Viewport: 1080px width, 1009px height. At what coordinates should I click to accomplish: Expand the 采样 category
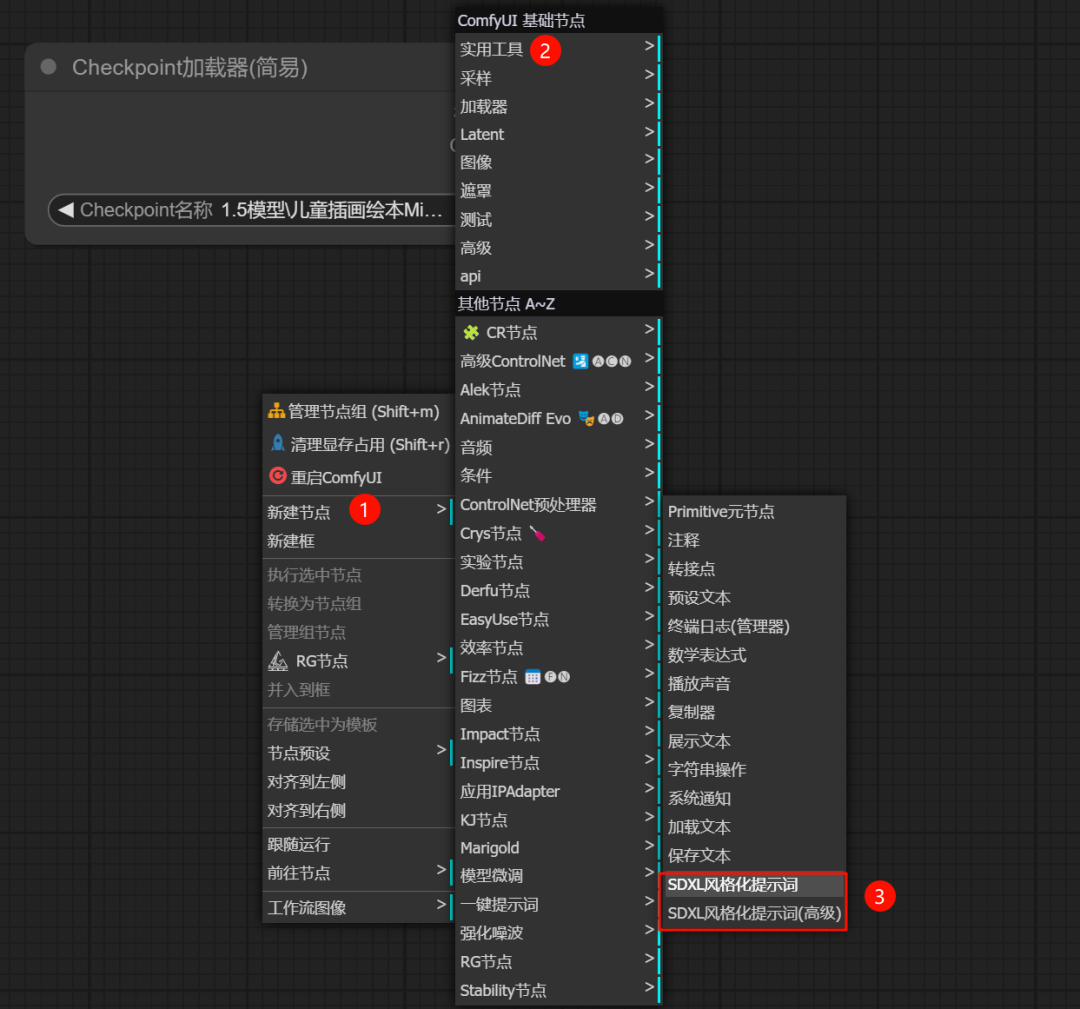pyautogui.click(x=558, y=79)
